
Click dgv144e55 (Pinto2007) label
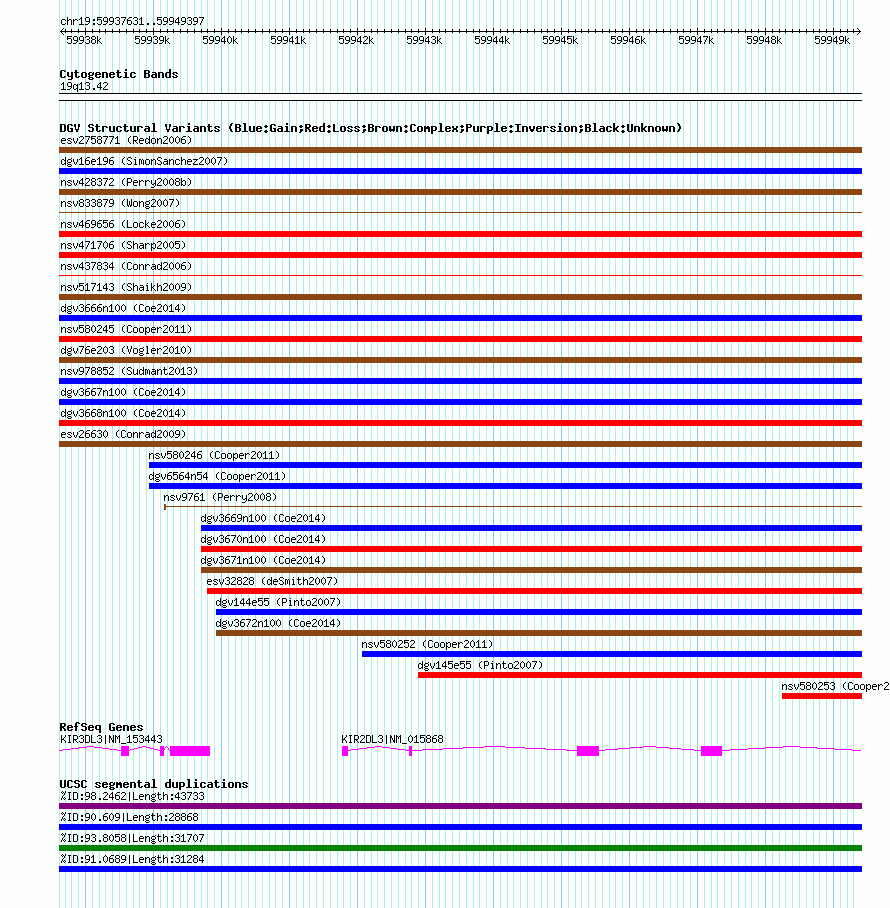pyautogui.click(x=278, y=602)
